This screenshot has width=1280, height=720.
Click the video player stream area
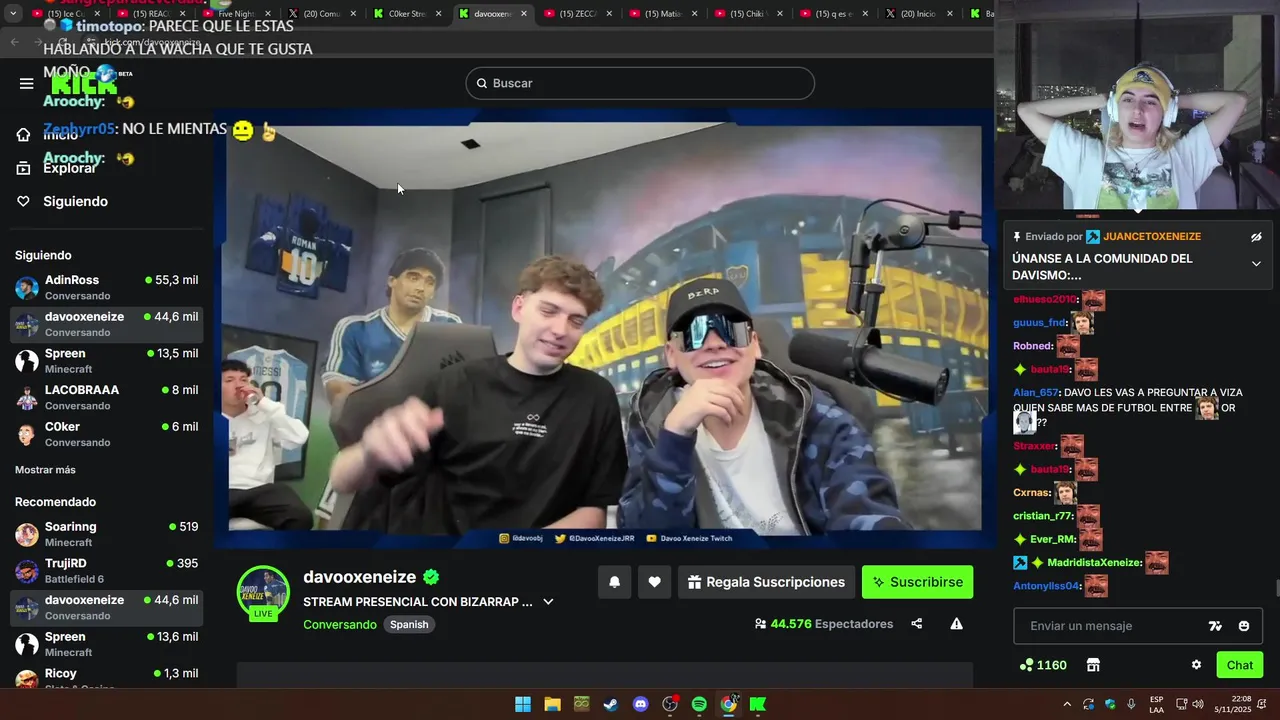coord(604,327)
